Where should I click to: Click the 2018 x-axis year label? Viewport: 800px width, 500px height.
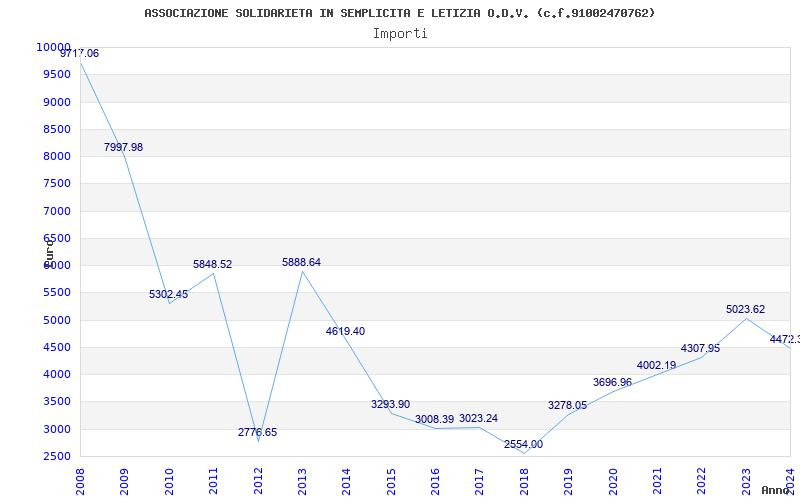[524, 481]
